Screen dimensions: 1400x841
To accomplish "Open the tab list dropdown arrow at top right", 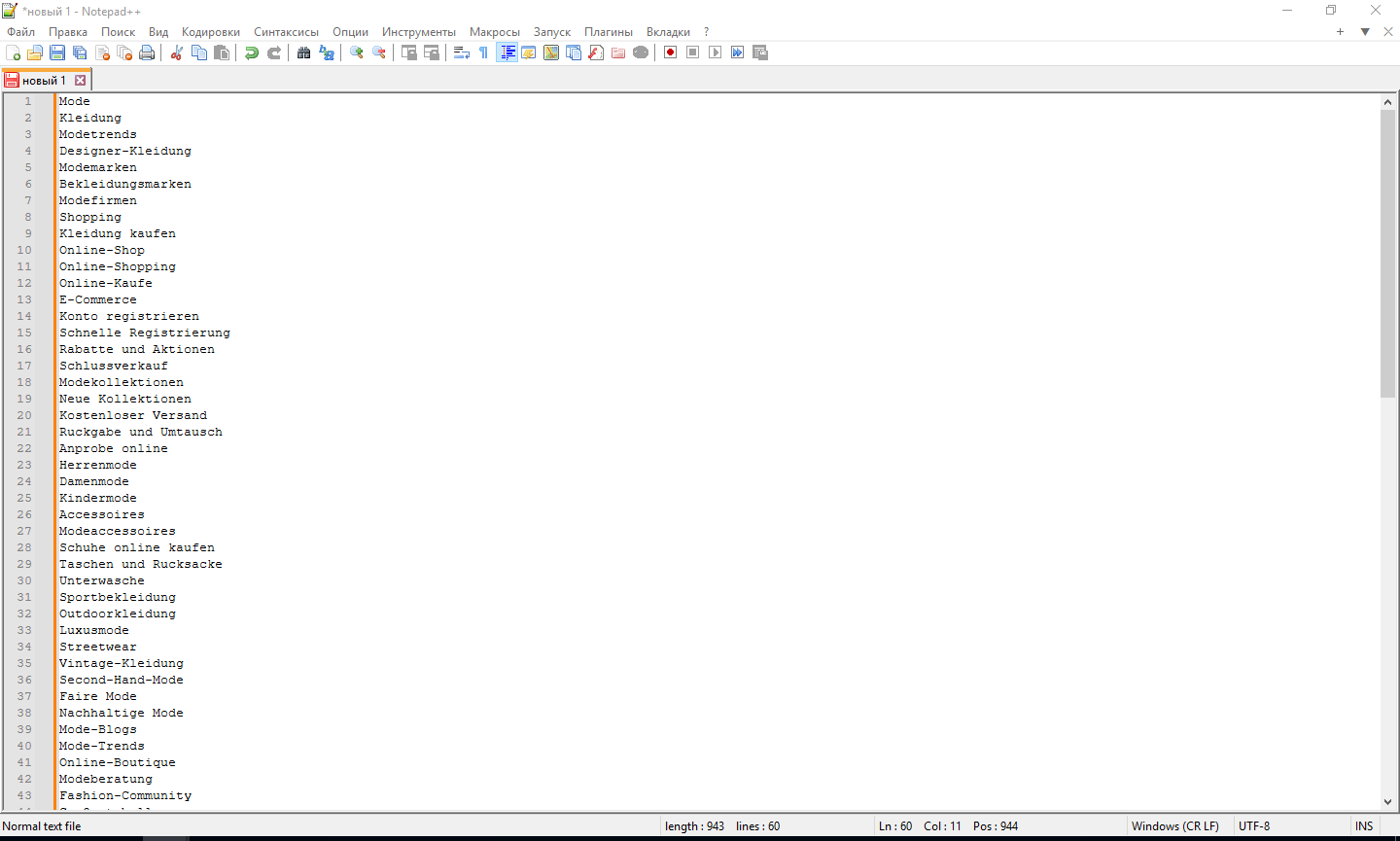I will (1365, 32).
